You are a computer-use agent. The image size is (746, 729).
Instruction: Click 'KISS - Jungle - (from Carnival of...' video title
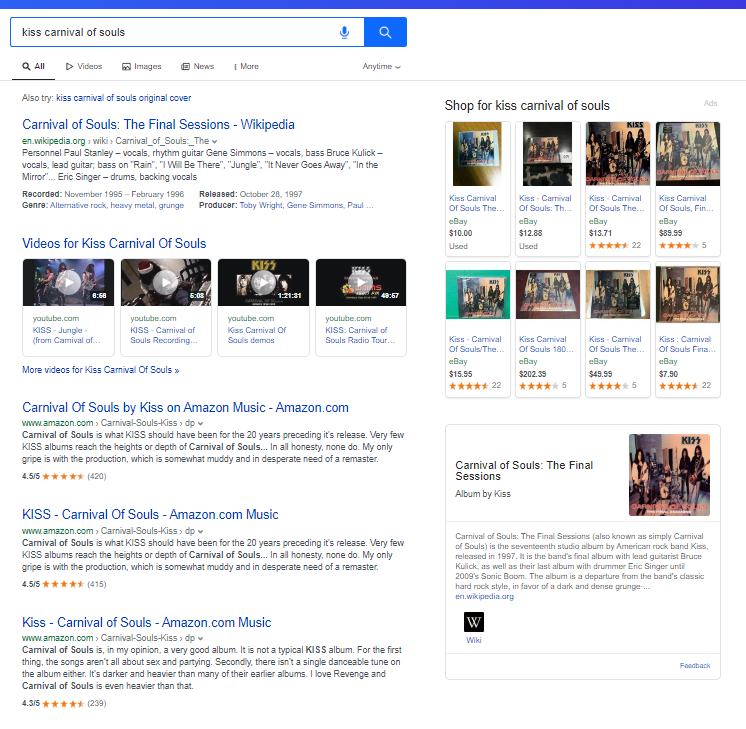[x=67, y=335]
